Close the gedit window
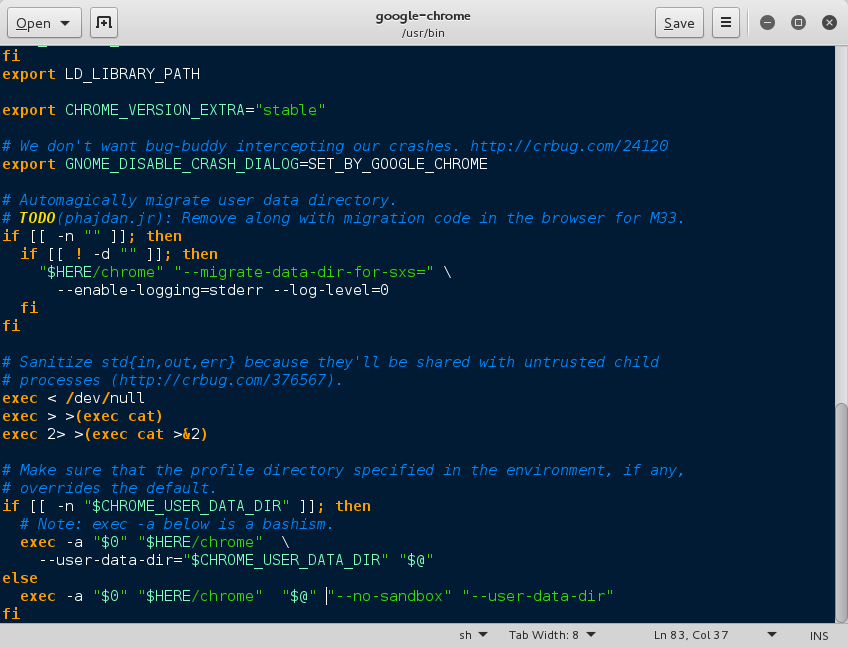The image size is (848, 648). coord(829,23)
